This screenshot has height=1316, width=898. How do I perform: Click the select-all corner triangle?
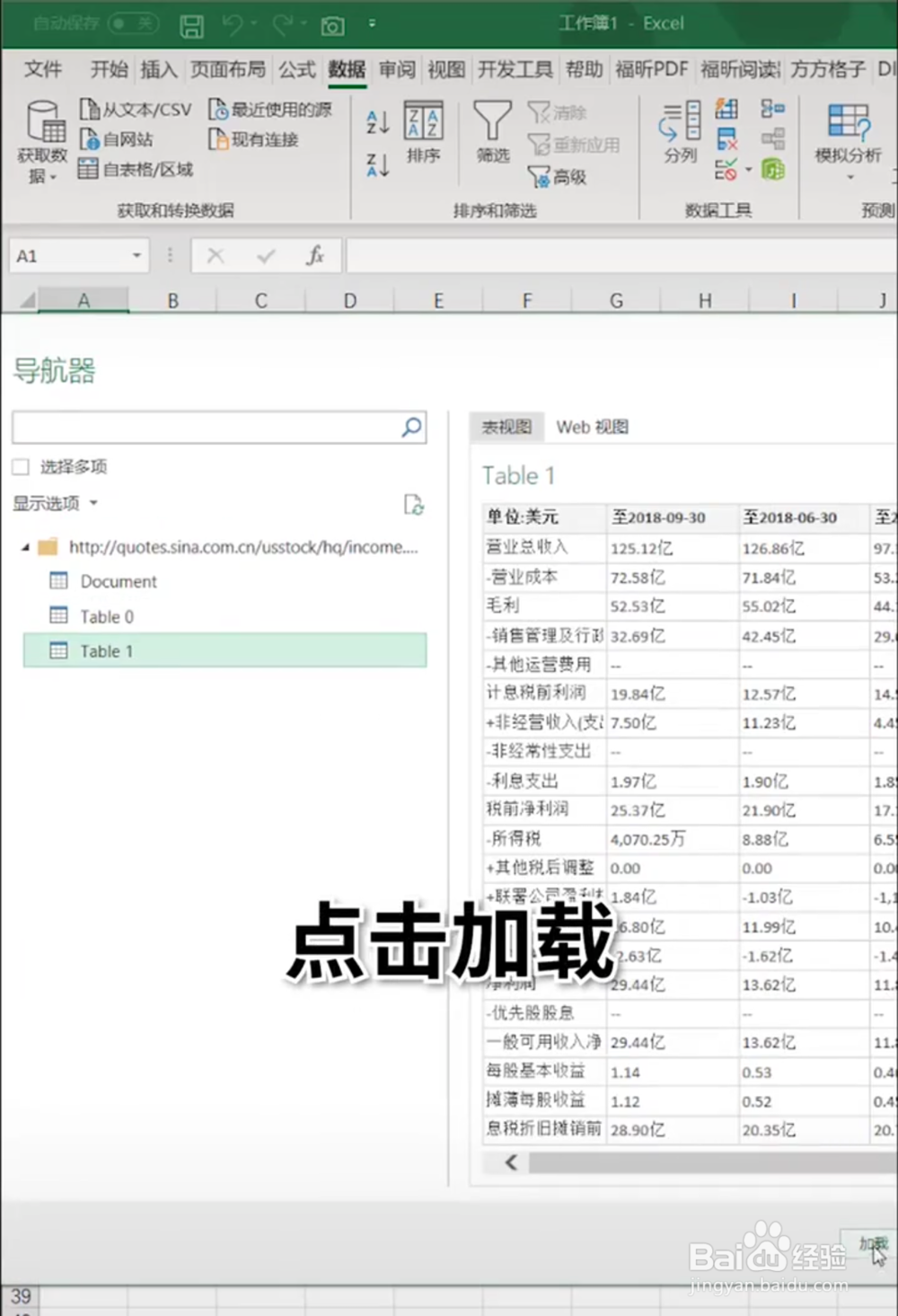pyautogui.click(x=26, y=300)
